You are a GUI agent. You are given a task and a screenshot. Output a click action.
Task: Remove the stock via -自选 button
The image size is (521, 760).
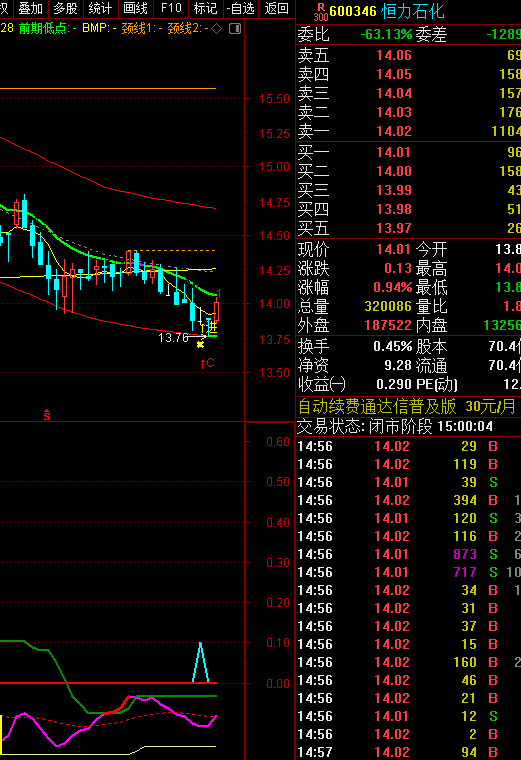pyautogui.click(x=241, y=9)
